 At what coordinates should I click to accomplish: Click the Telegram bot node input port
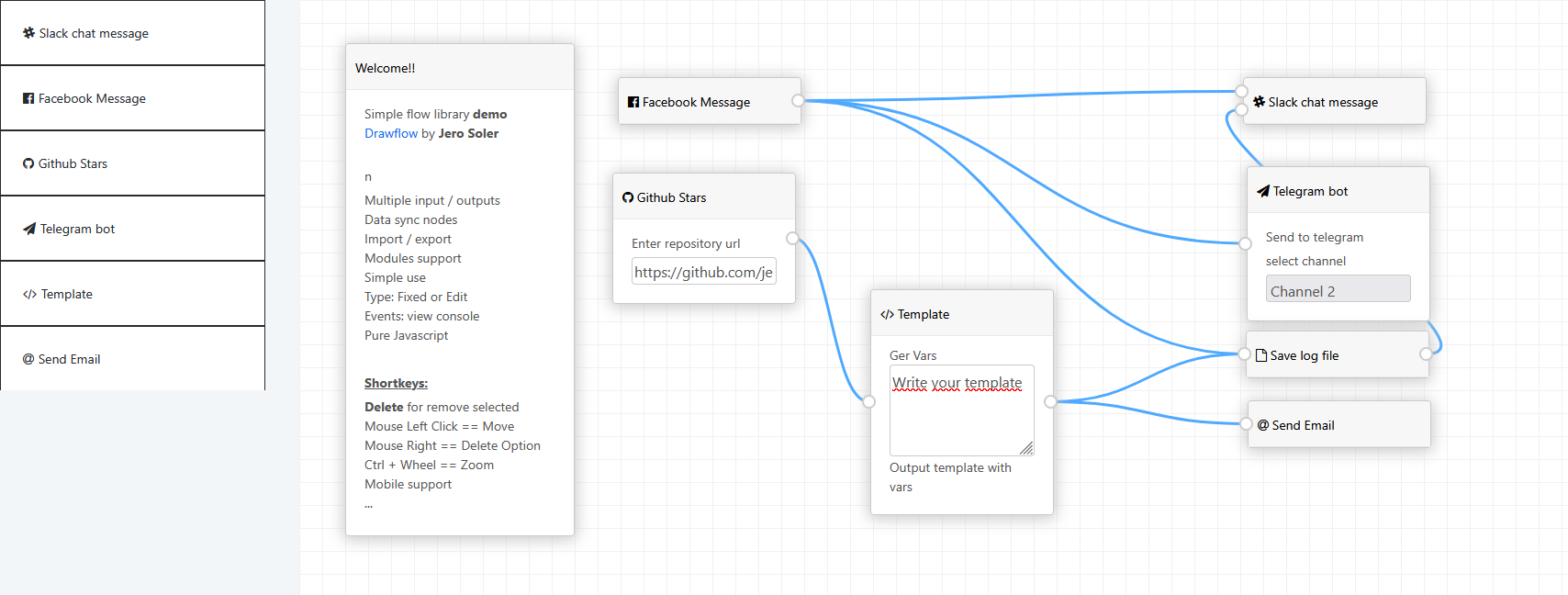pyautogui.click(x=1245, y=243)
